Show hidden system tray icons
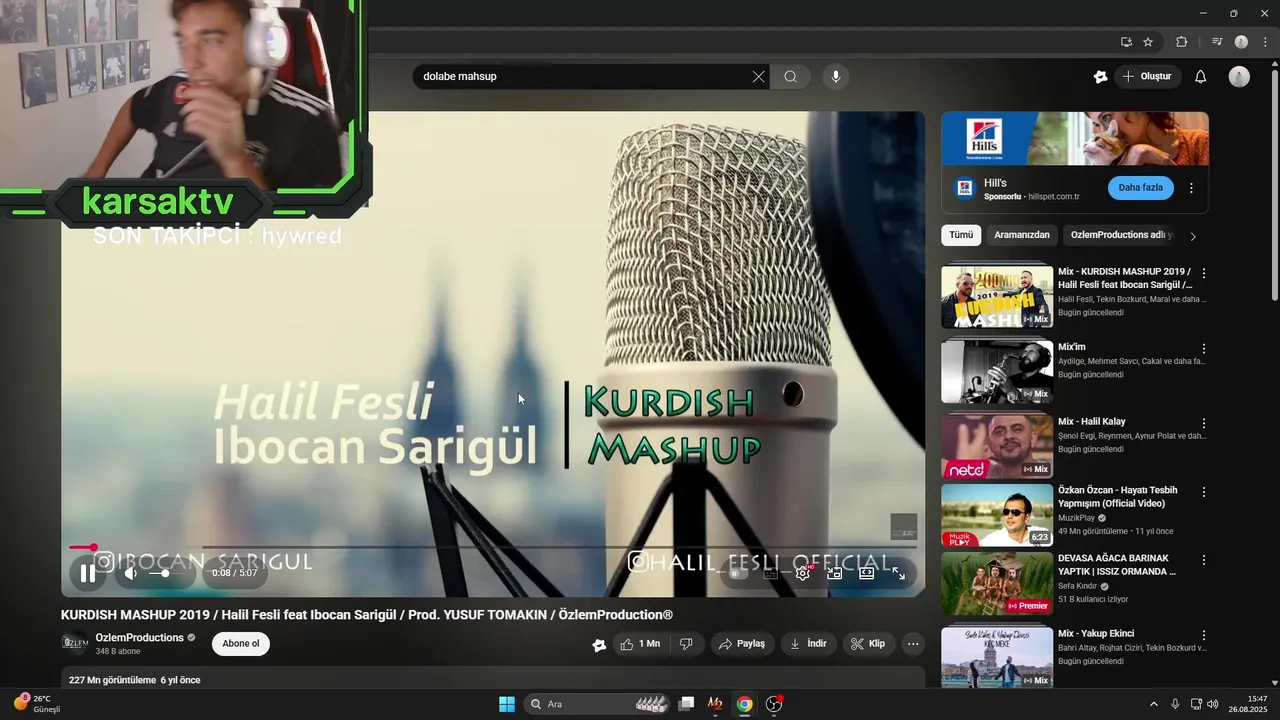 click(1153, 704)
